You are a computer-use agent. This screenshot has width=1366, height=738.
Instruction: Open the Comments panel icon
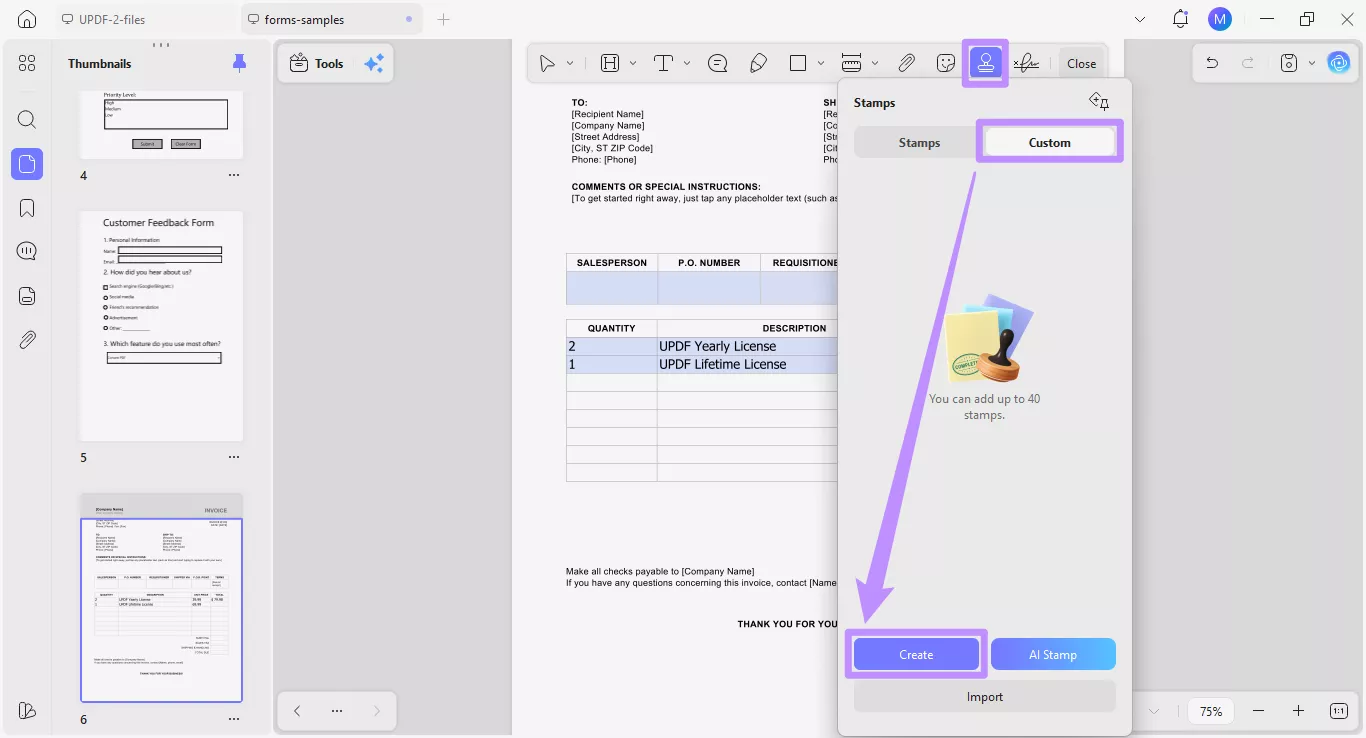[27, 251]
